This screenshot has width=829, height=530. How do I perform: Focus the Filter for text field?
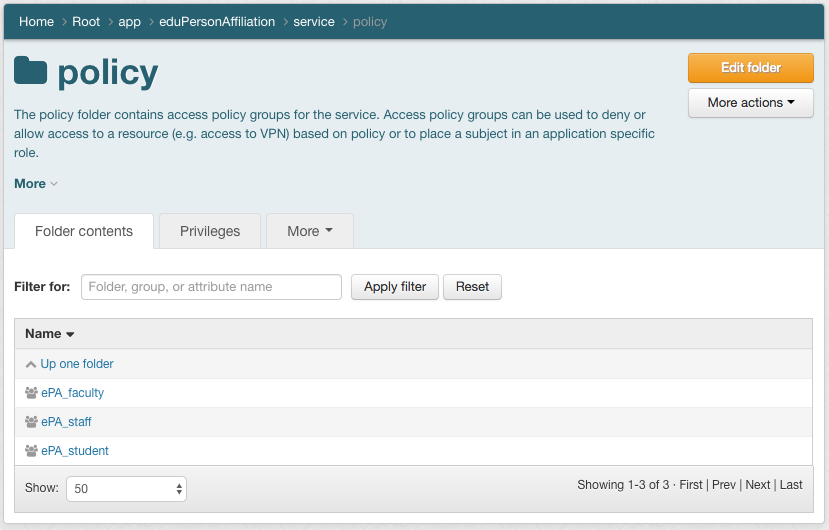211,287
